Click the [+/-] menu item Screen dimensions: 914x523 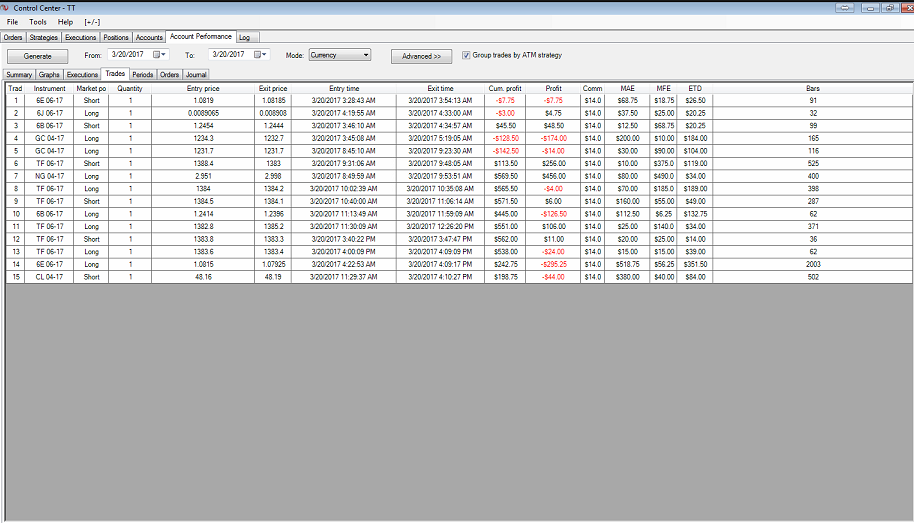coord(92,22)
